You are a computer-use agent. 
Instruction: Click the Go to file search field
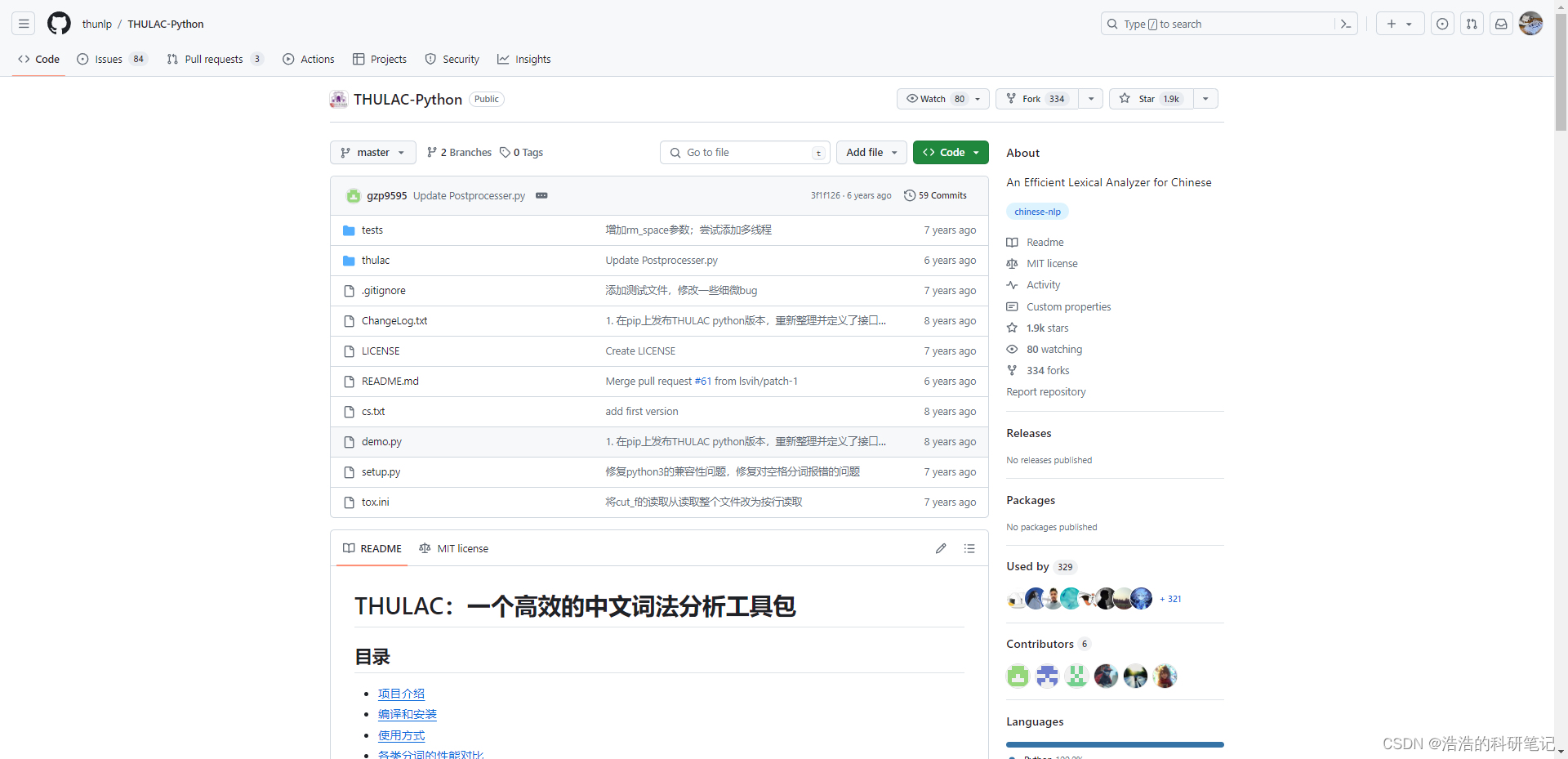[745, 153]
